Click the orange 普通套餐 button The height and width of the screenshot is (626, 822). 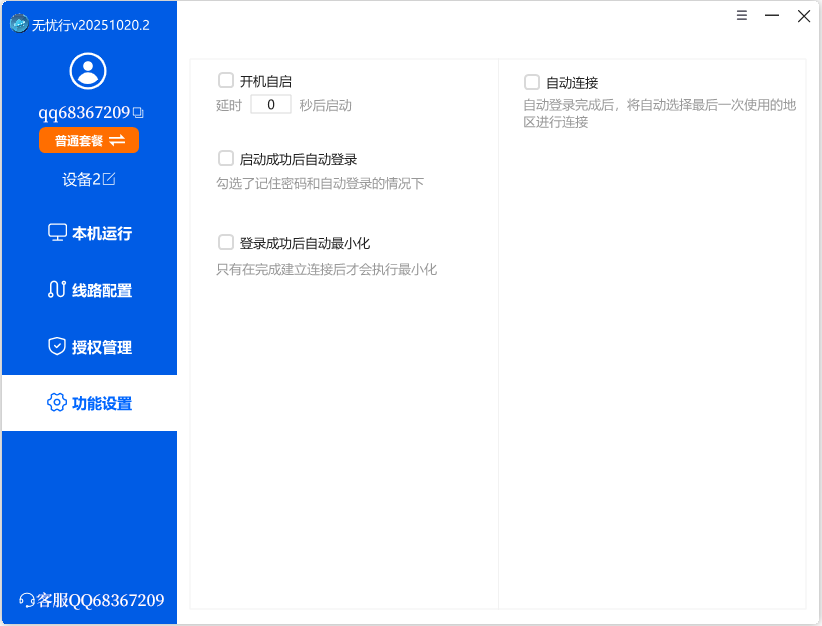pyautogui.click(x=88, y=140)
